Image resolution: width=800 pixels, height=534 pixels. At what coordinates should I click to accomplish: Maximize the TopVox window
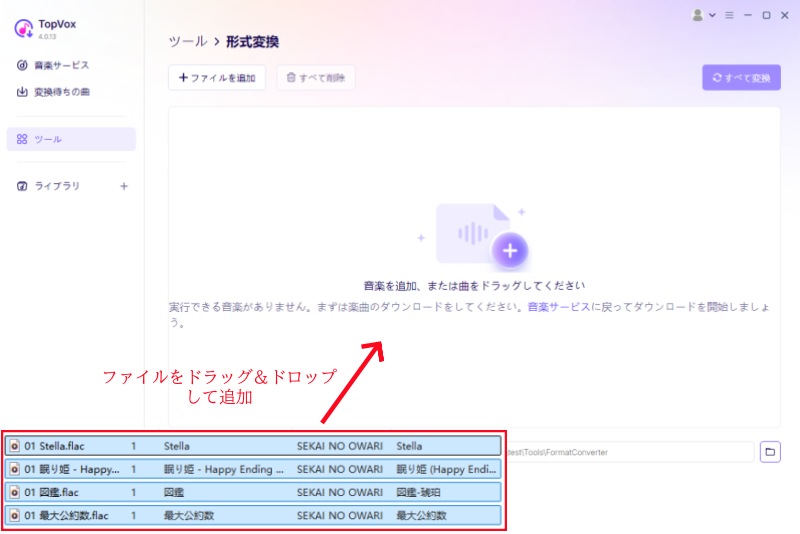(766, 15)
